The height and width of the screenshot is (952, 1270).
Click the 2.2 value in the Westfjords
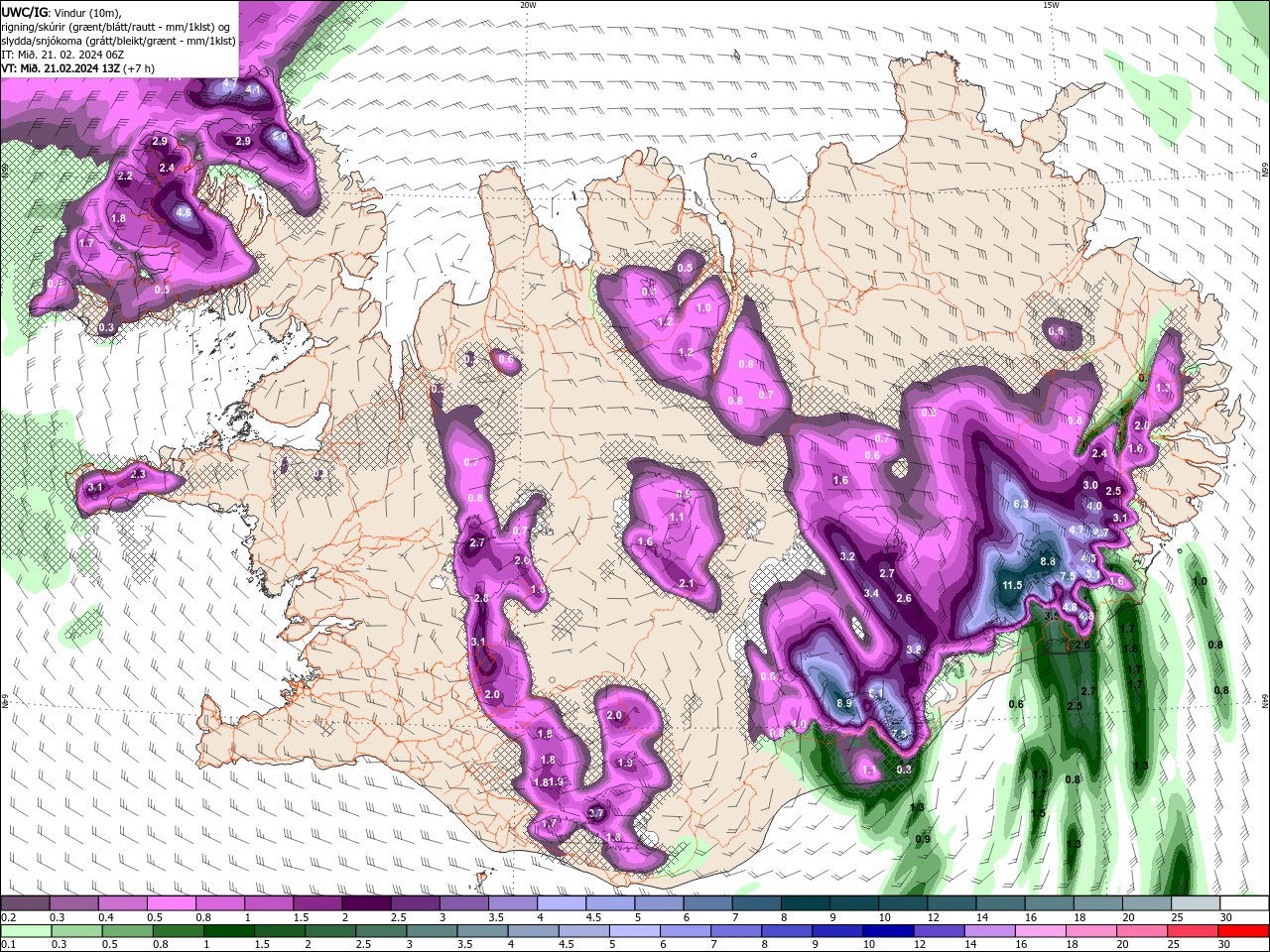click(125, 176)
